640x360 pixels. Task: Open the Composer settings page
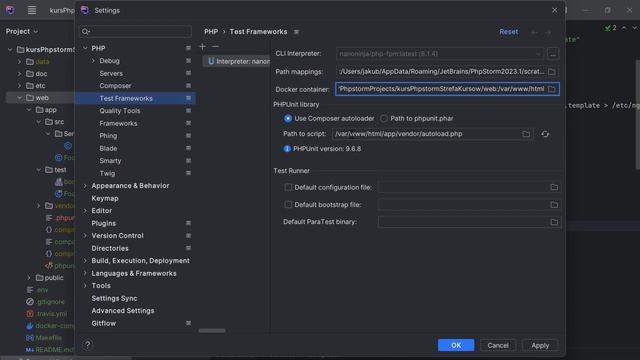pyautogui.click(x=116, y=86)
